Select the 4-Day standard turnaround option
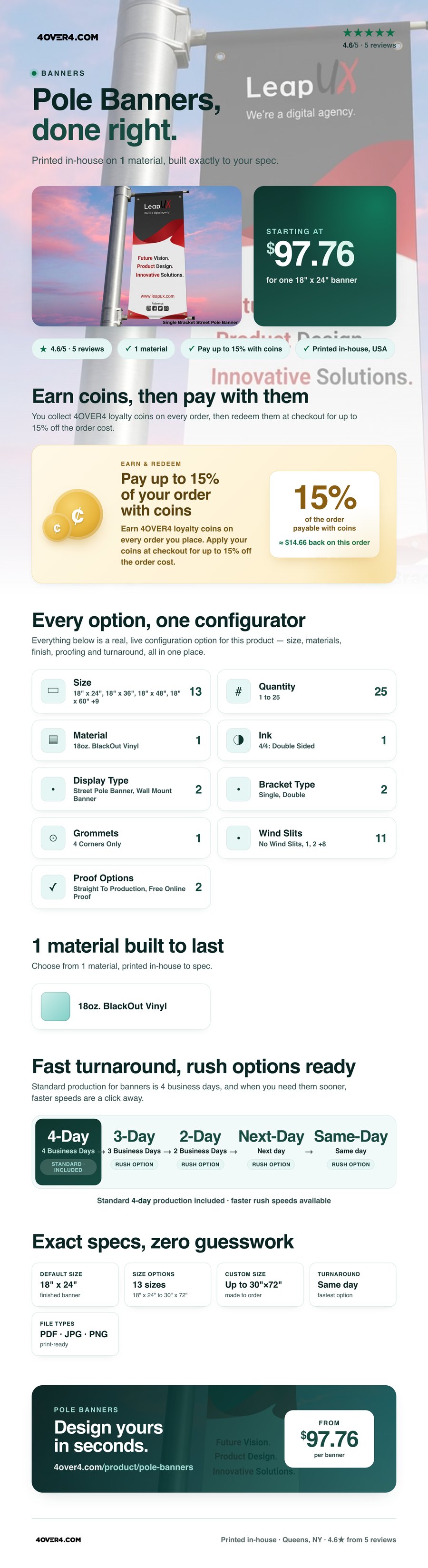This screenshot has height=1568, width=428. click(68, 1152)
